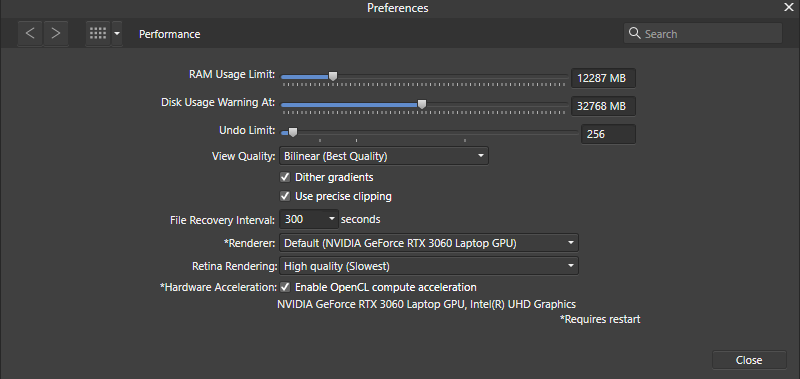Click the Disk Usage Warning At label
The image size is (800, 379).
pyautogui.click(x=218, y=102)
